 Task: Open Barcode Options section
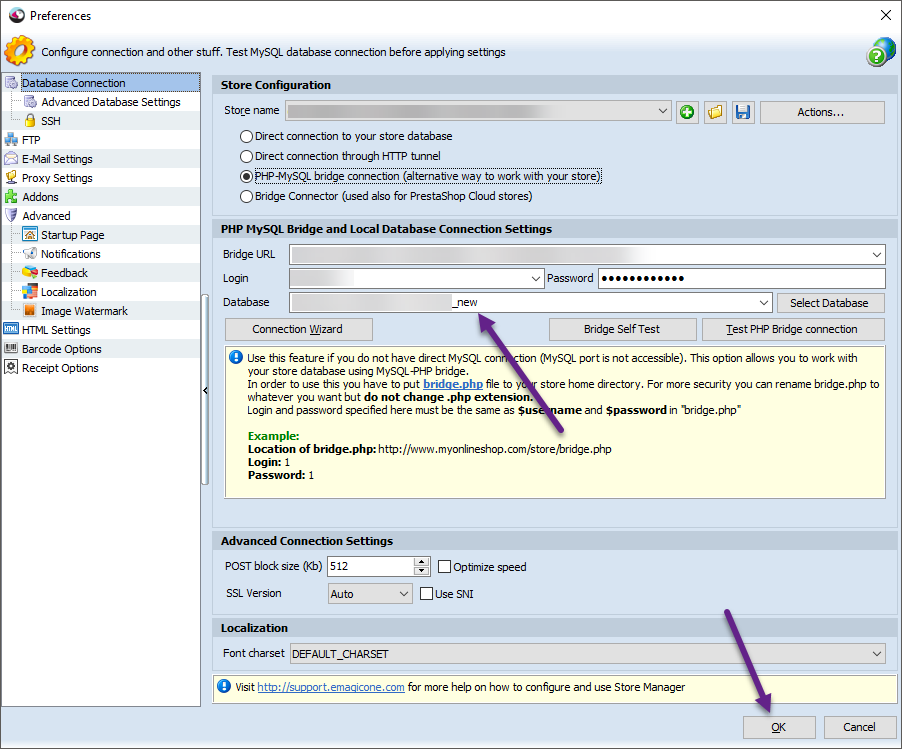coord(62,349)
